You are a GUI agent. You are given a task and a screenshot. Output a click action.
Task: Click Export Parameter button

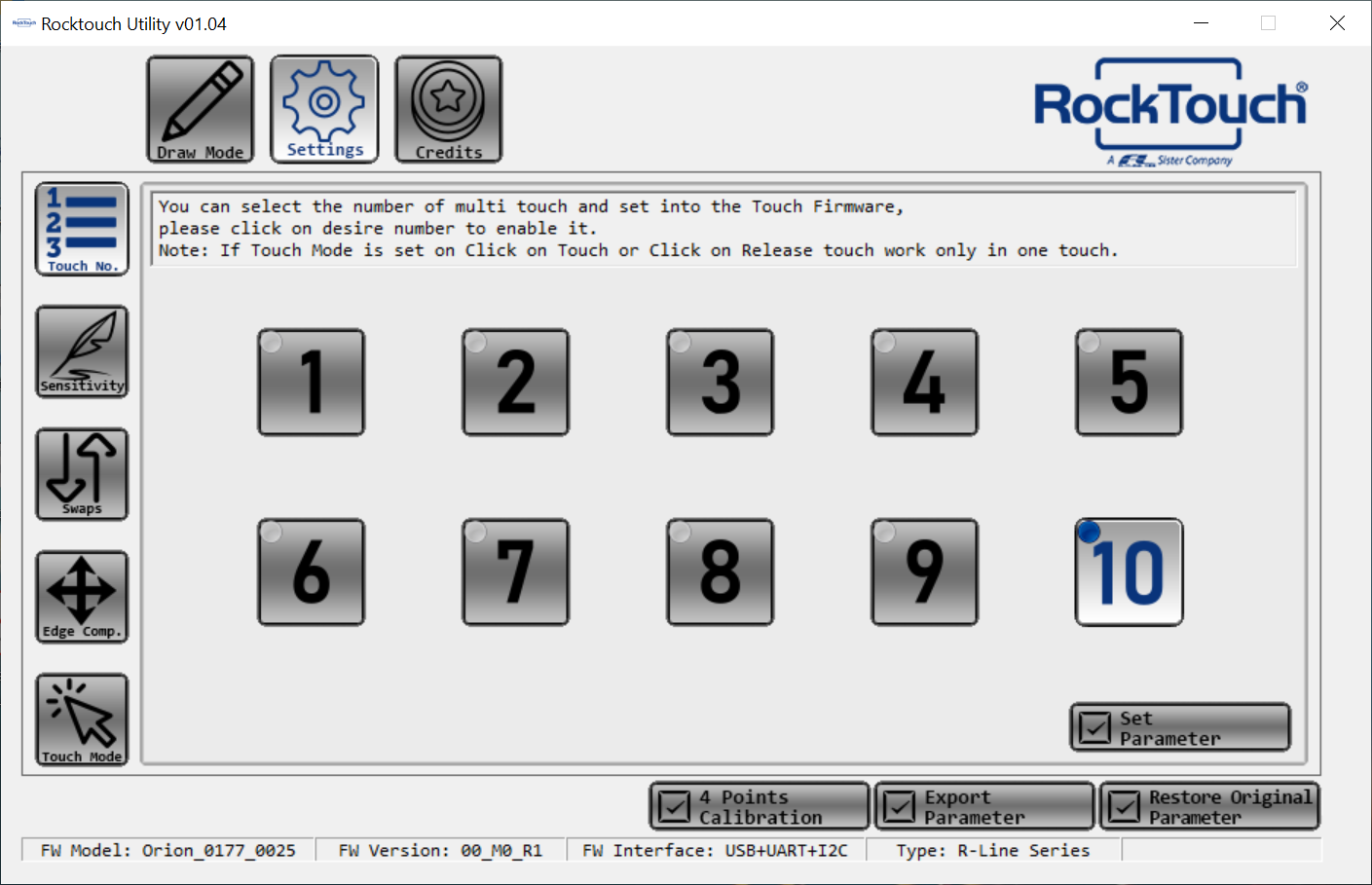click(984, 806)
